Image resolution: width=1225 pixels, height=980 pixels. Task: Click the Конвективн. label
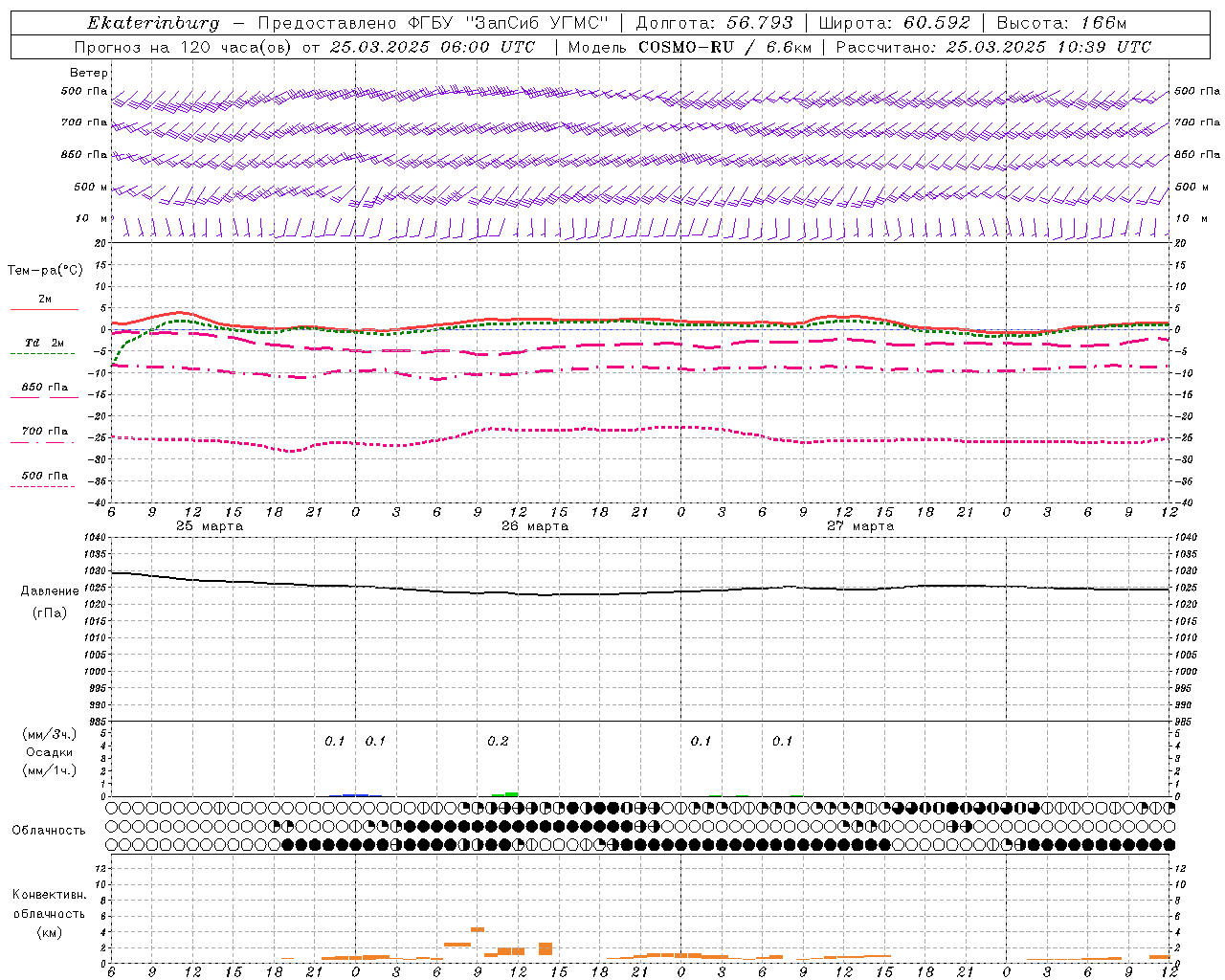tap(49, 895)
